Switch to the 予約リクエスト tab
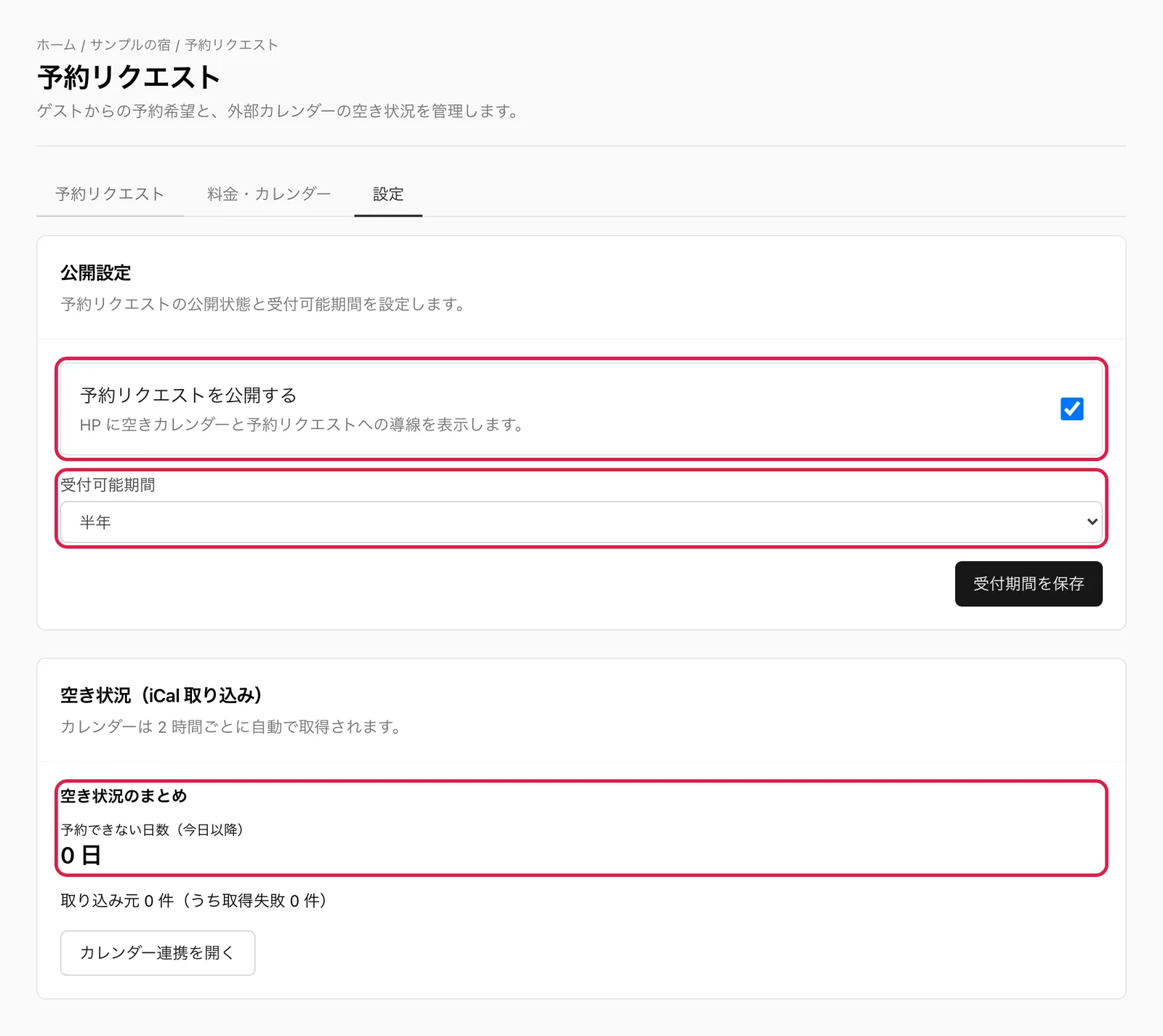Viewport: 1163px width, 1036px height. pos(110,194)
